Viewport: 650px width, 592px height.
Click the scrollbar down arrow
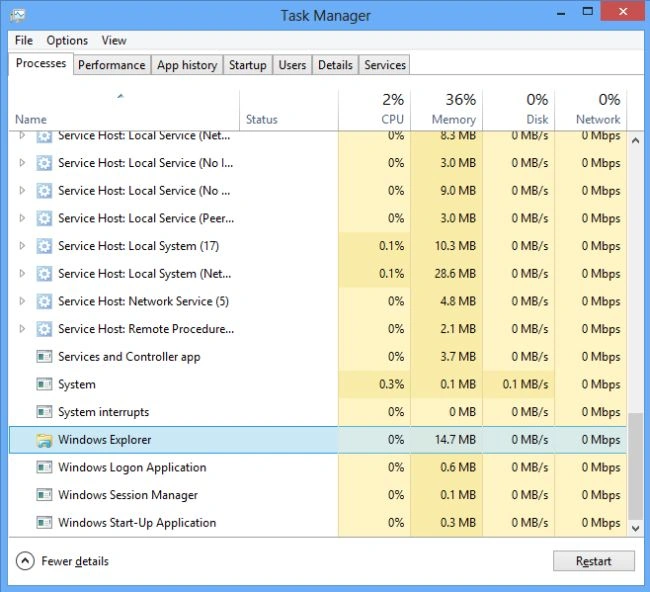tap(635, 528)
